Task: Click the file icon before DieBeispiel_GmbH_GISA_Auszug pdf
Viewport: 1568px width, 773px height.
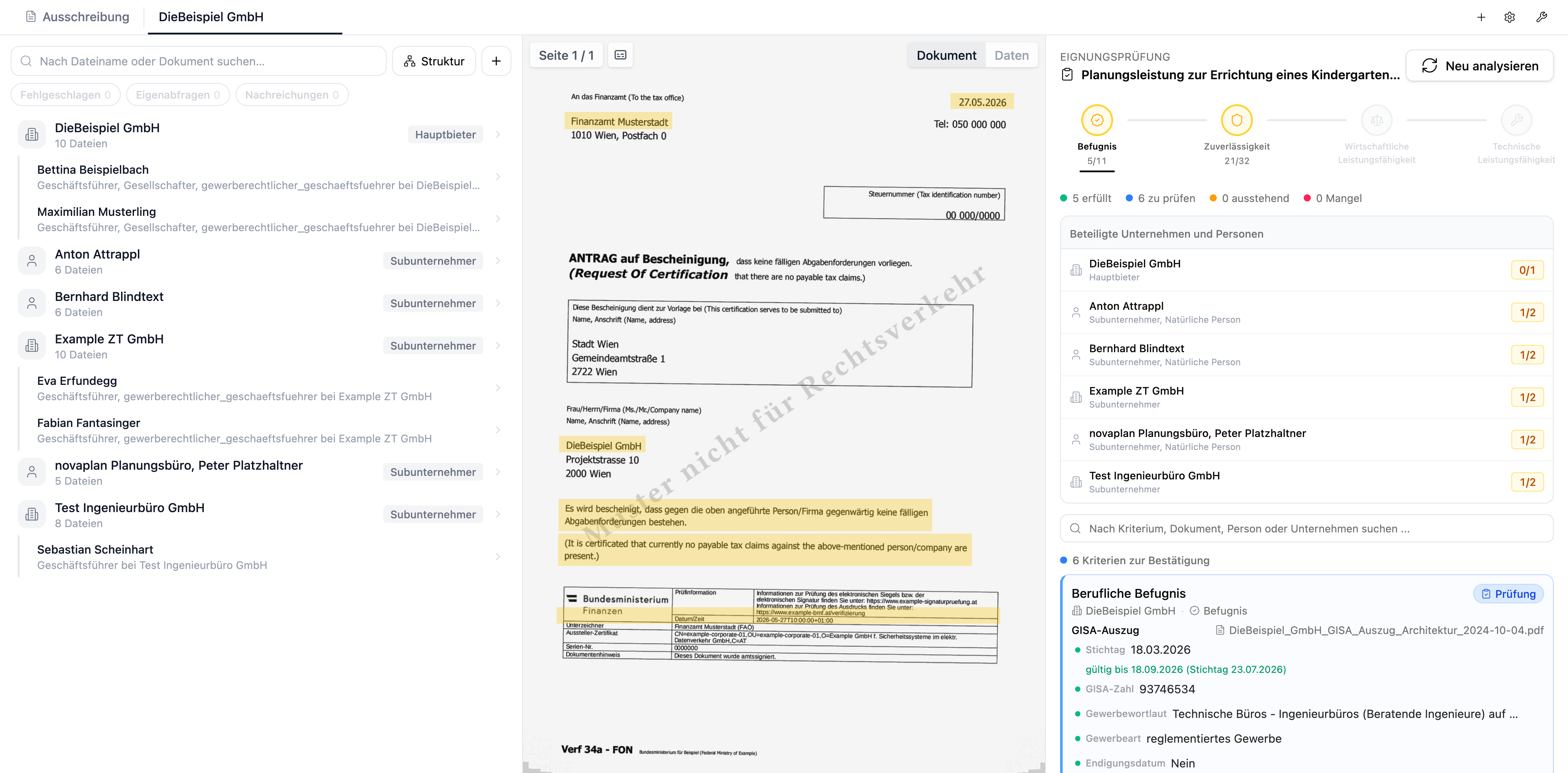Action: pos(1220,630)
